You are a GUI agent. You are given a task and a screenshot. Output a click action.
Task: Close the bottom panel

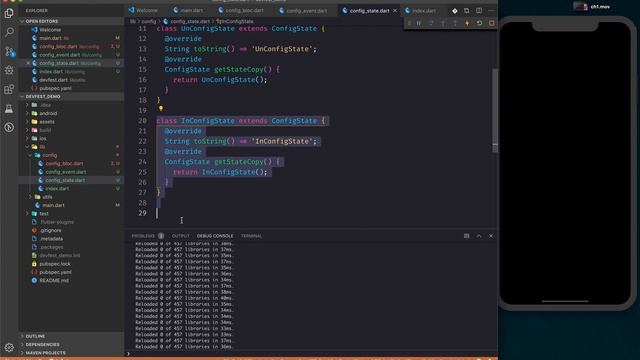(x=491, y=236)
